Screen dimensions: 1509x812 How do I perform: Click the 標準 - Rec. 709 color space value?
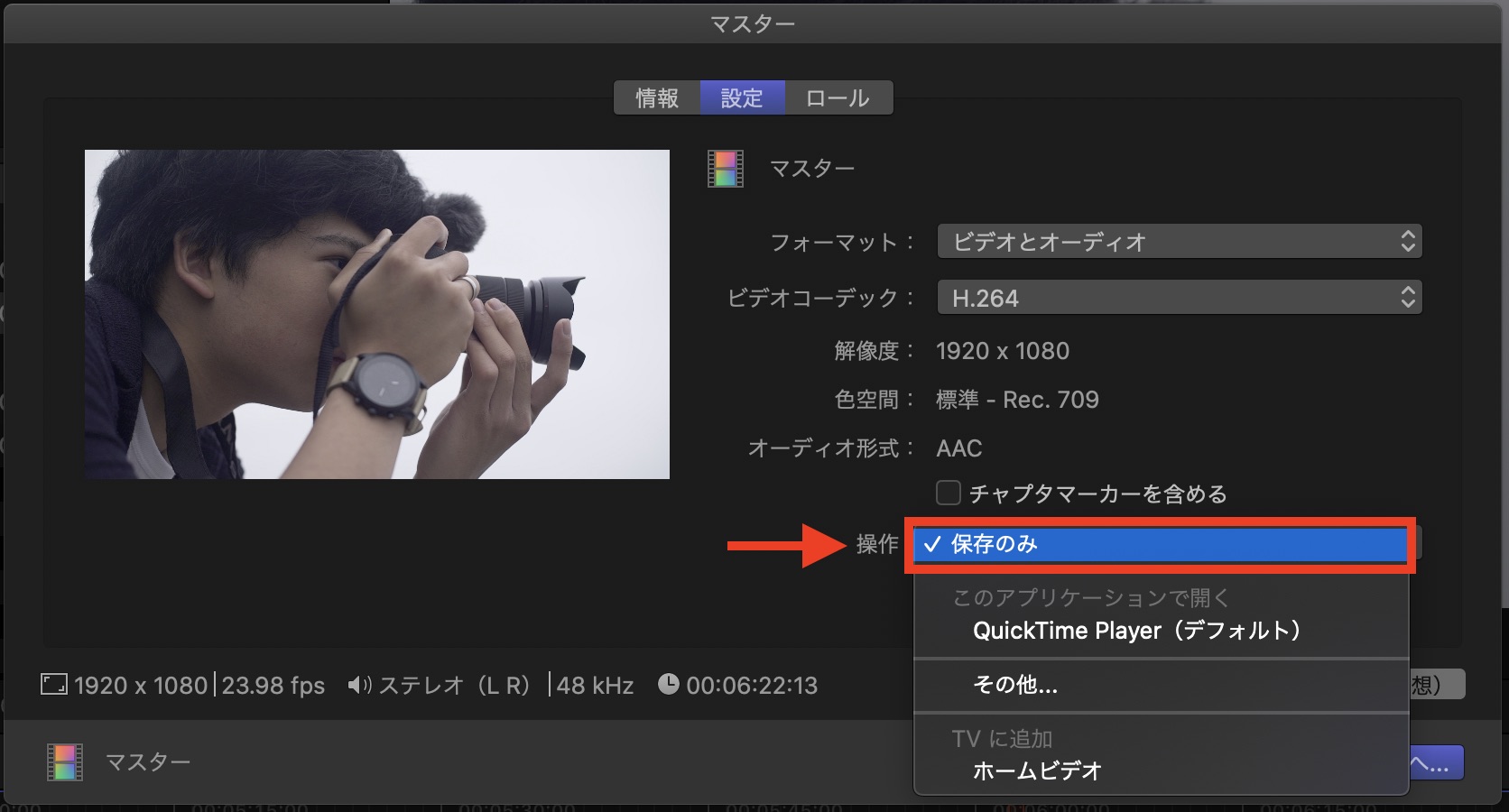[1017, 400]
